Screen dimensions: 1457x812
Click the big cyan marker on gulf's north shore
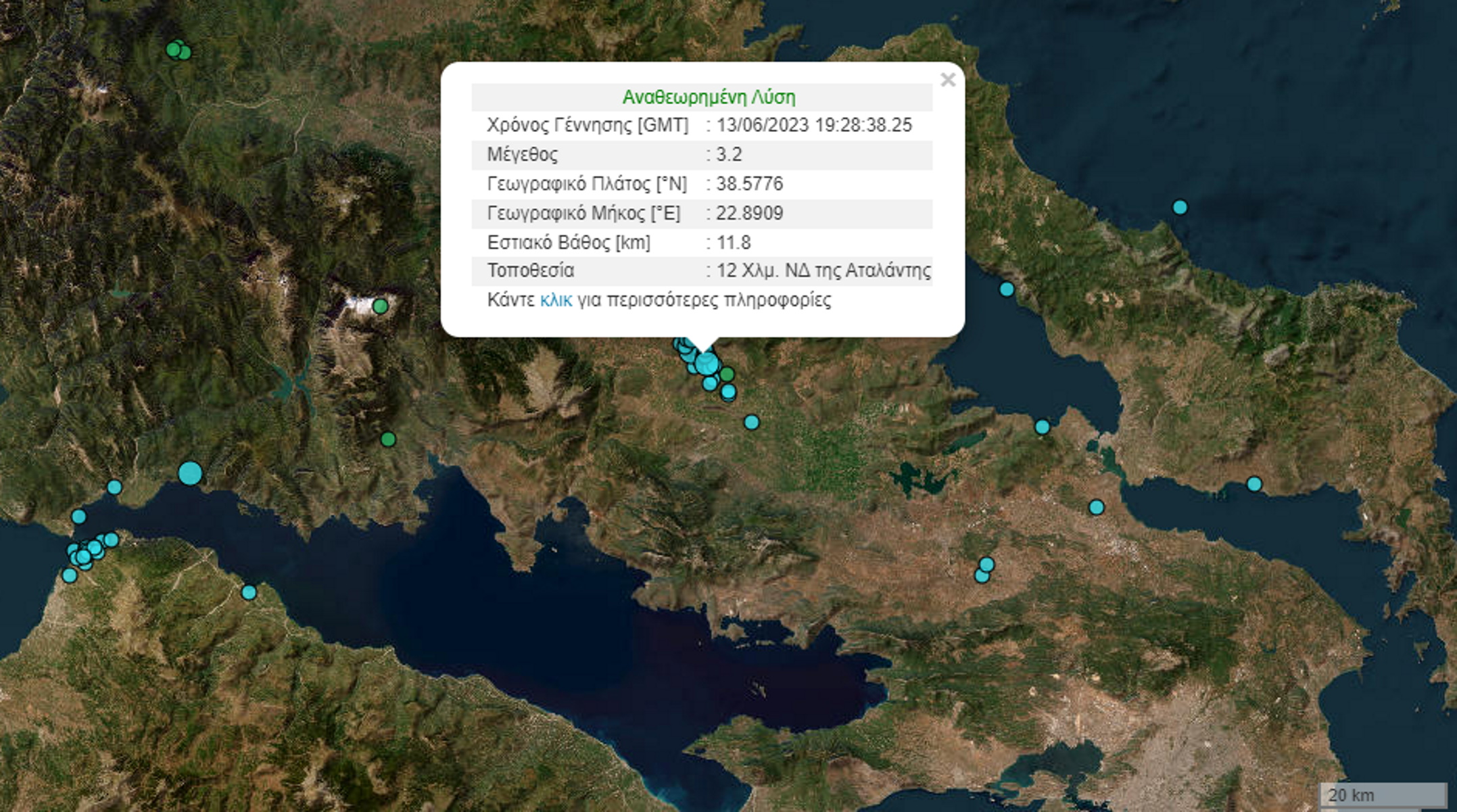(190, 473)
